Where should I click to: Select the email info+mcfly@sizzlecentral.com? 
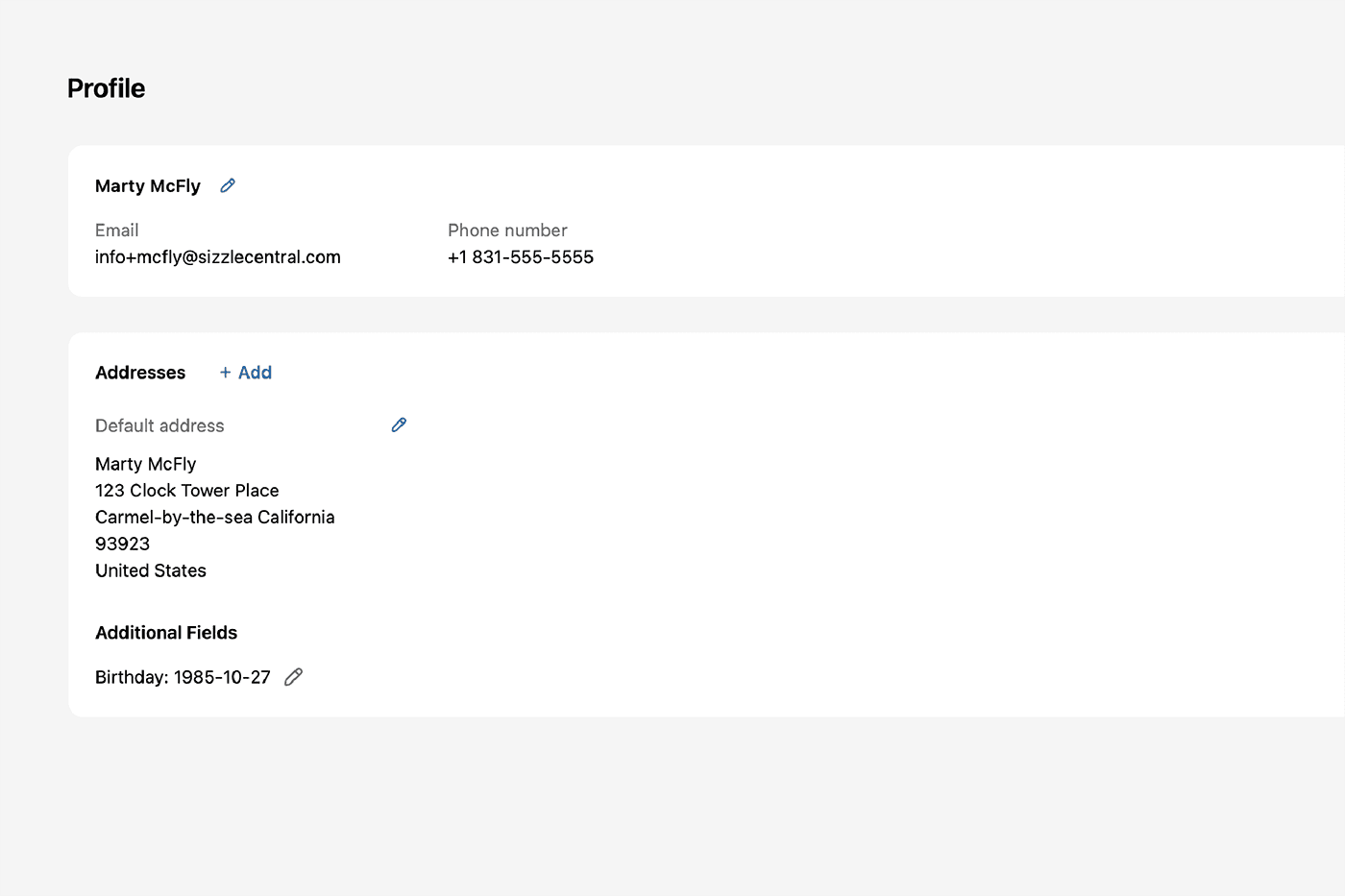pyautogui.click(x=218, y=257)
